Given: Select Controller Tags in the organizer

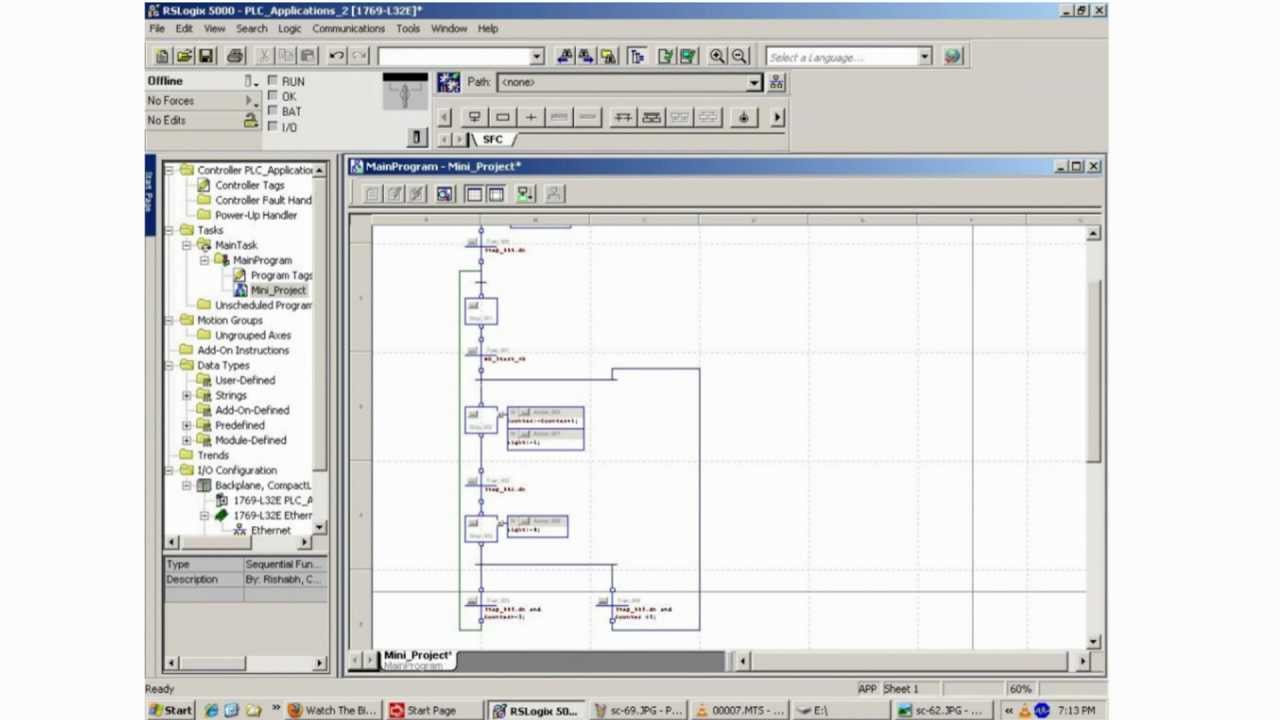Looking at the screenshot, I should tap(250, 185).
